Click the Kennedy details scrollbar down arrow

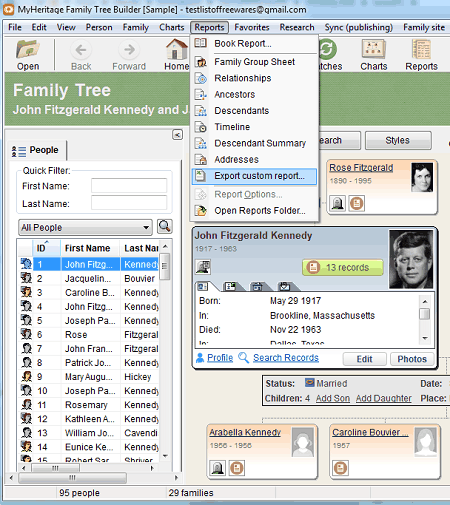coord(425,338)
